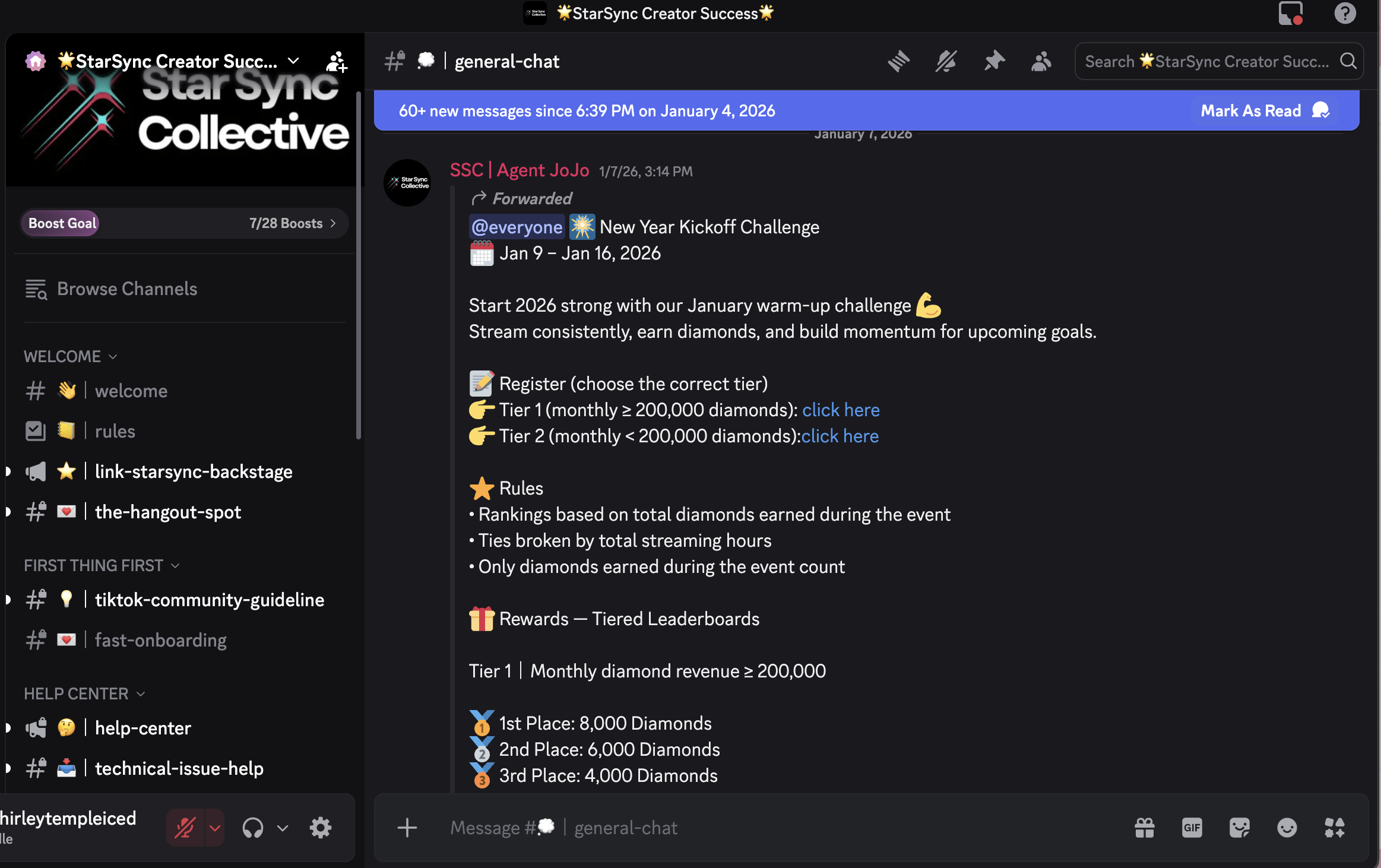Click Mark As Read button
The height and width of the screenshot is (868, 1381).
[1265, 110]
